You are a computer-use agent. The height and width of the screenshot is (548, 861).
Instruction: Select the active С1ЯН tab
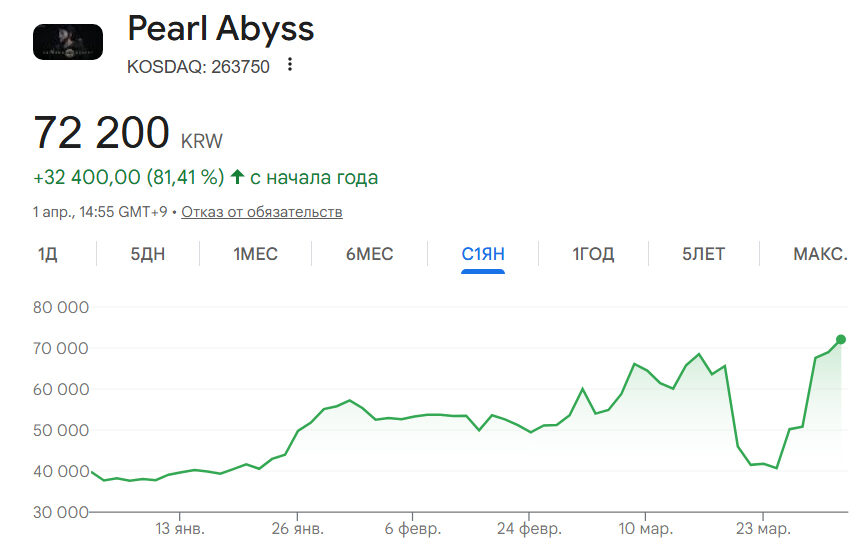(x=483, y=254)
